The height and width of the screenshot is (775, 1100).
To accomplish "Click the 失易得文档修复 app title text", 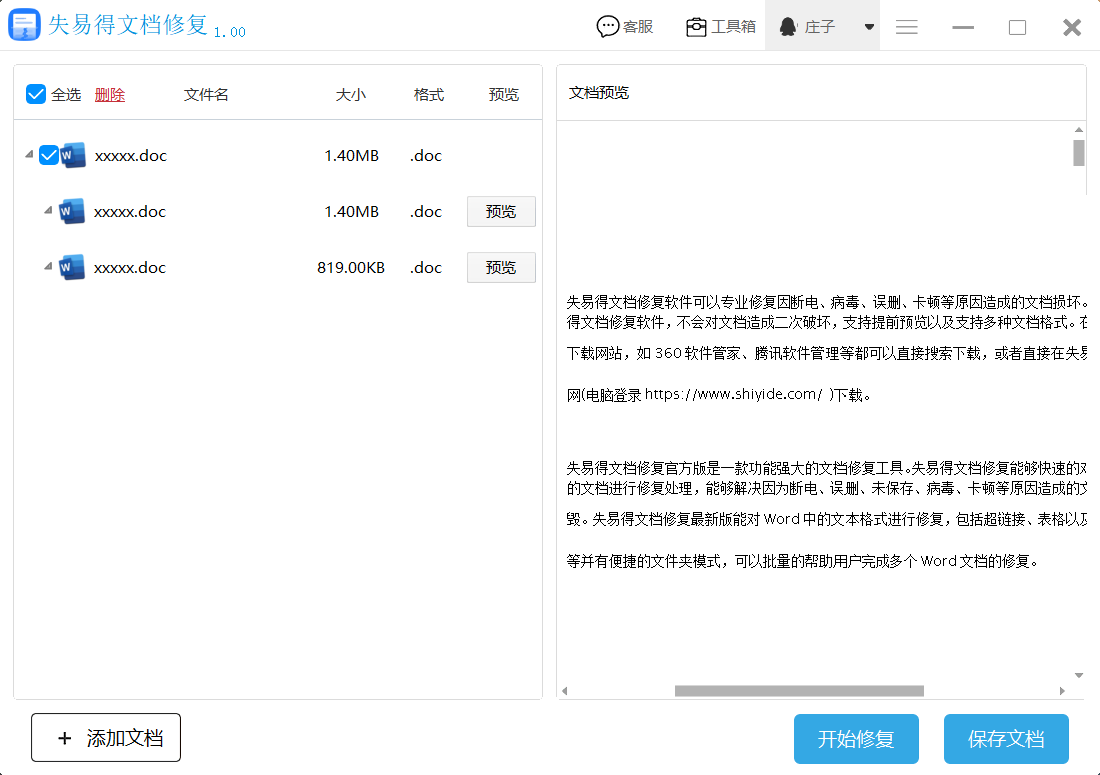I will [128, 25].
